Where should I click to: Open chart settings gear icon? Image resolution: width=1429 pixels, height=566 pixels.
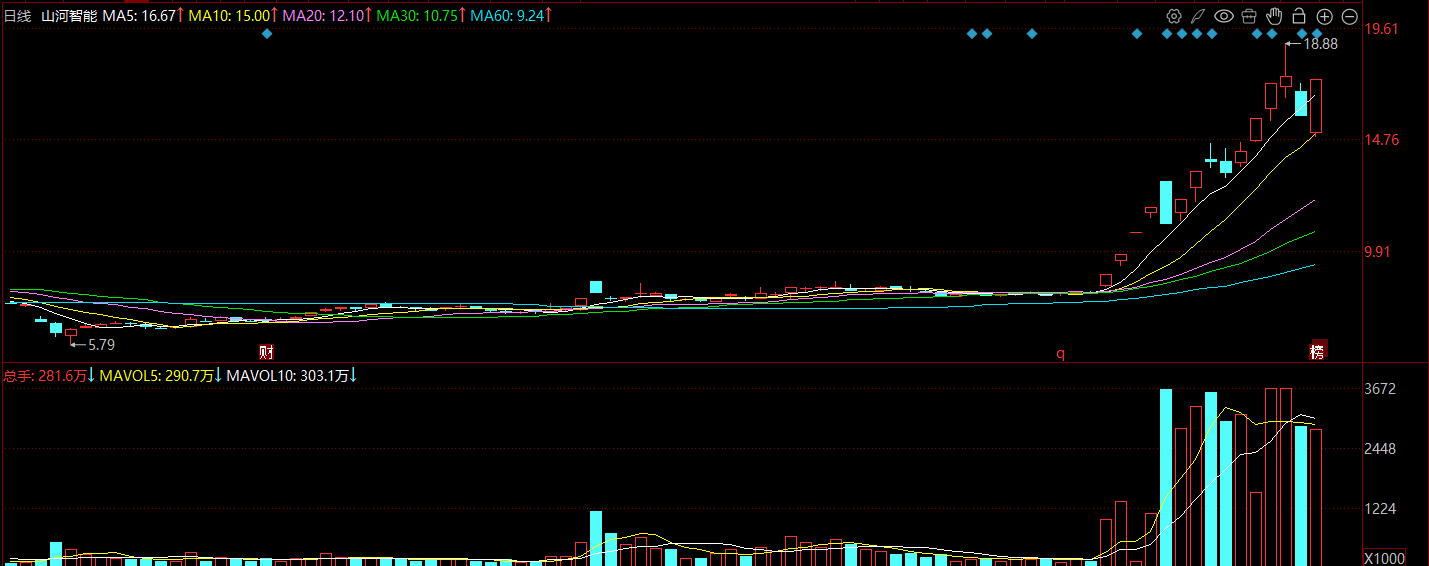point(1174,16)
